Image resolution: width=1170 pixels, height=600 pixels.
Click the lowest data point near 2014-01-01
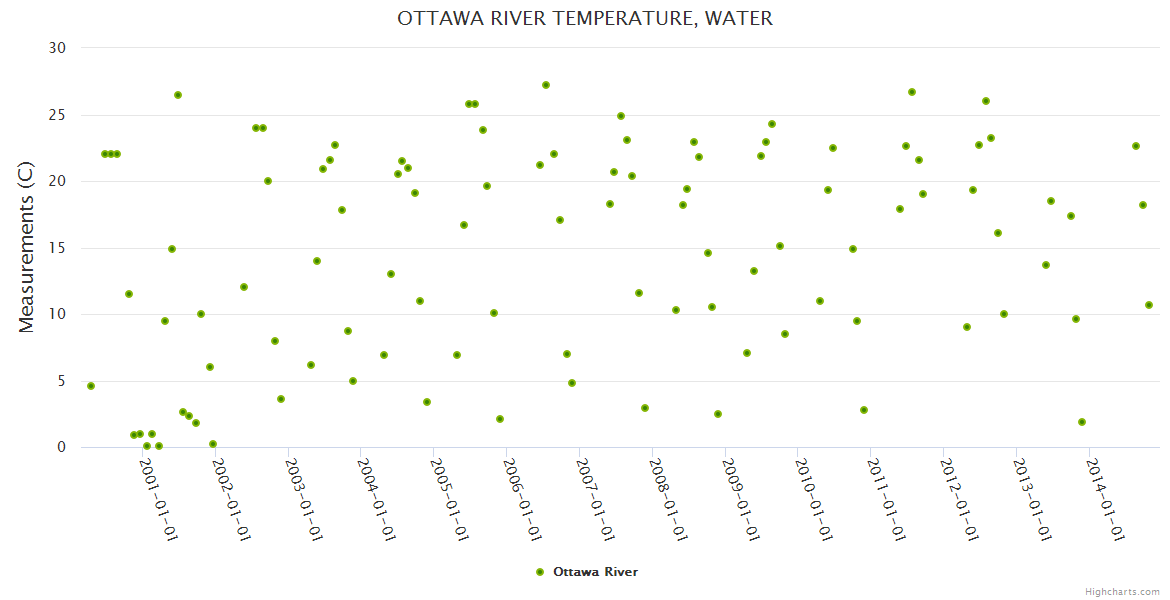click(1082, 422)
